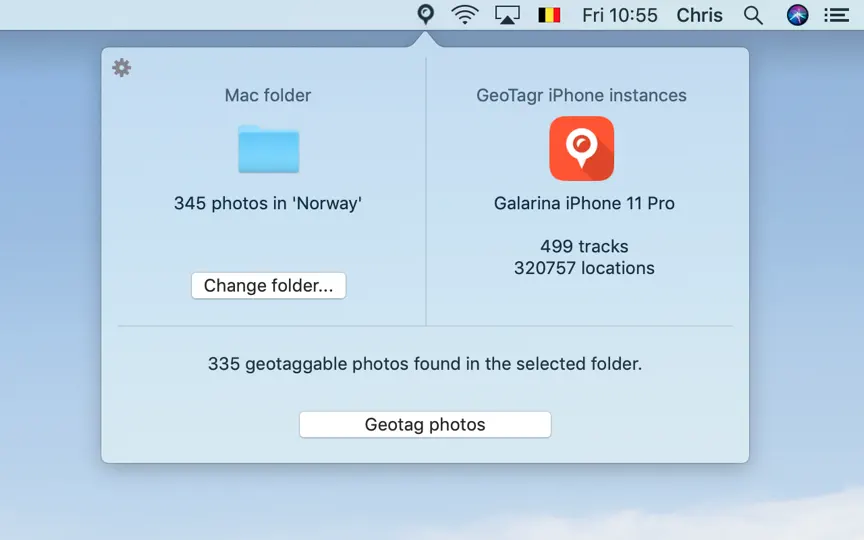Click the '320757 locations' text

click(x=584, y=268)
